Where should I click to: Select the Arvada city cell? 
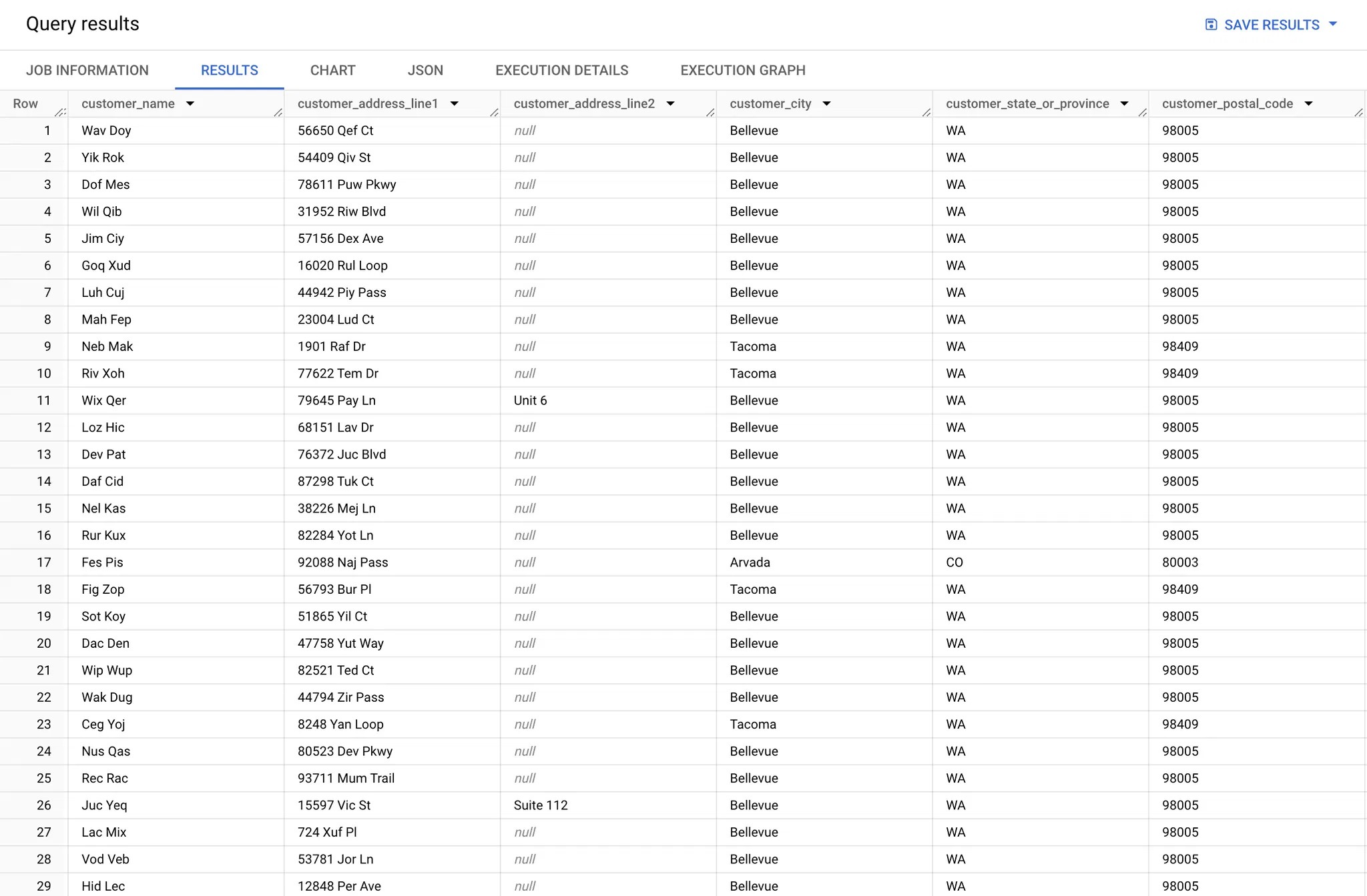tap(750, 562)
